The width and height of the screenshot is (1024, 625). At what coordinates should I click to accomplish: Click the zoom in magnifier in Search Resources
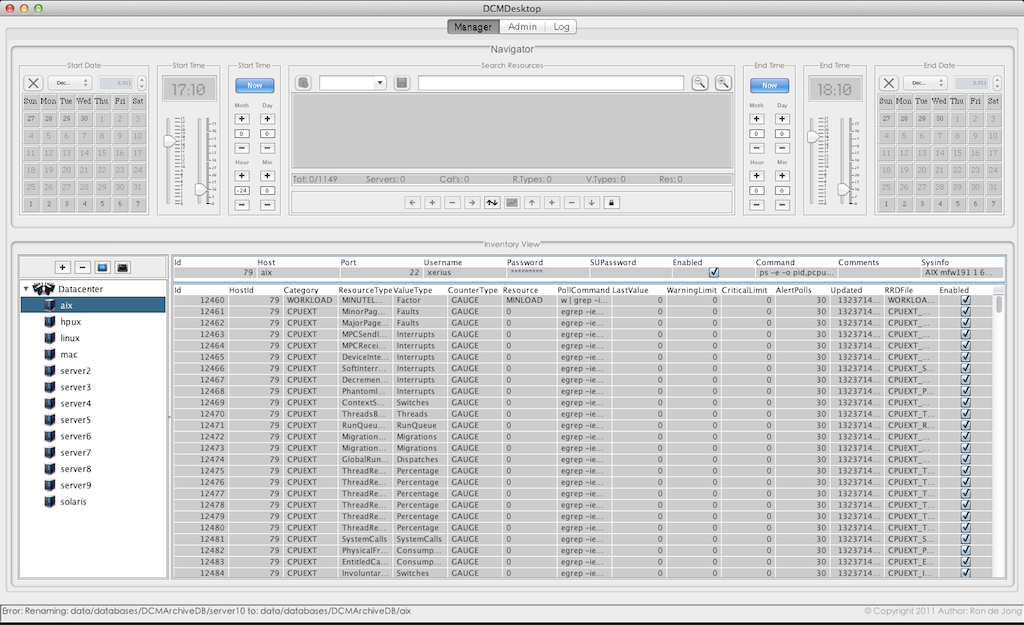point(723,83)
